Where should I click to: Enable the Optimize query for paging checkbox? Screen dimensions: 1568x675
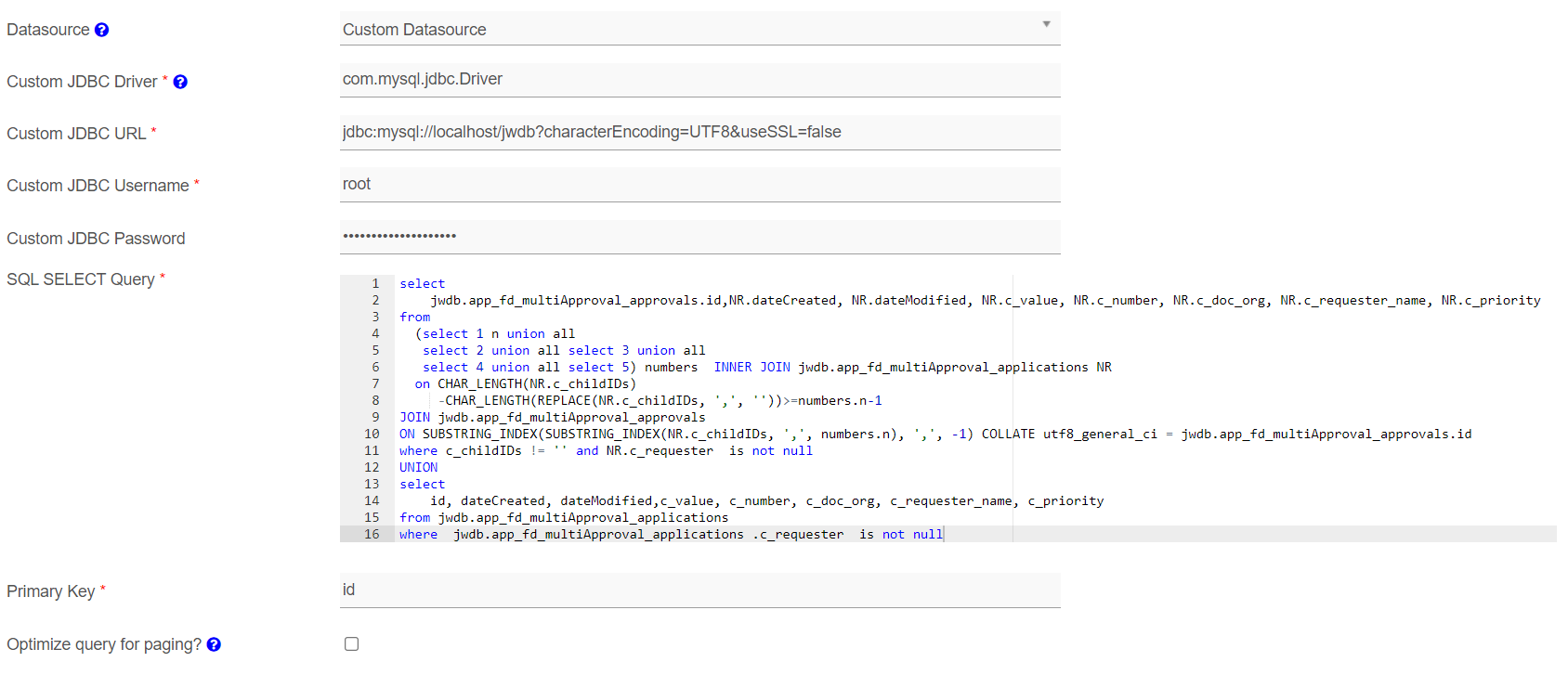tap(351, 643)
